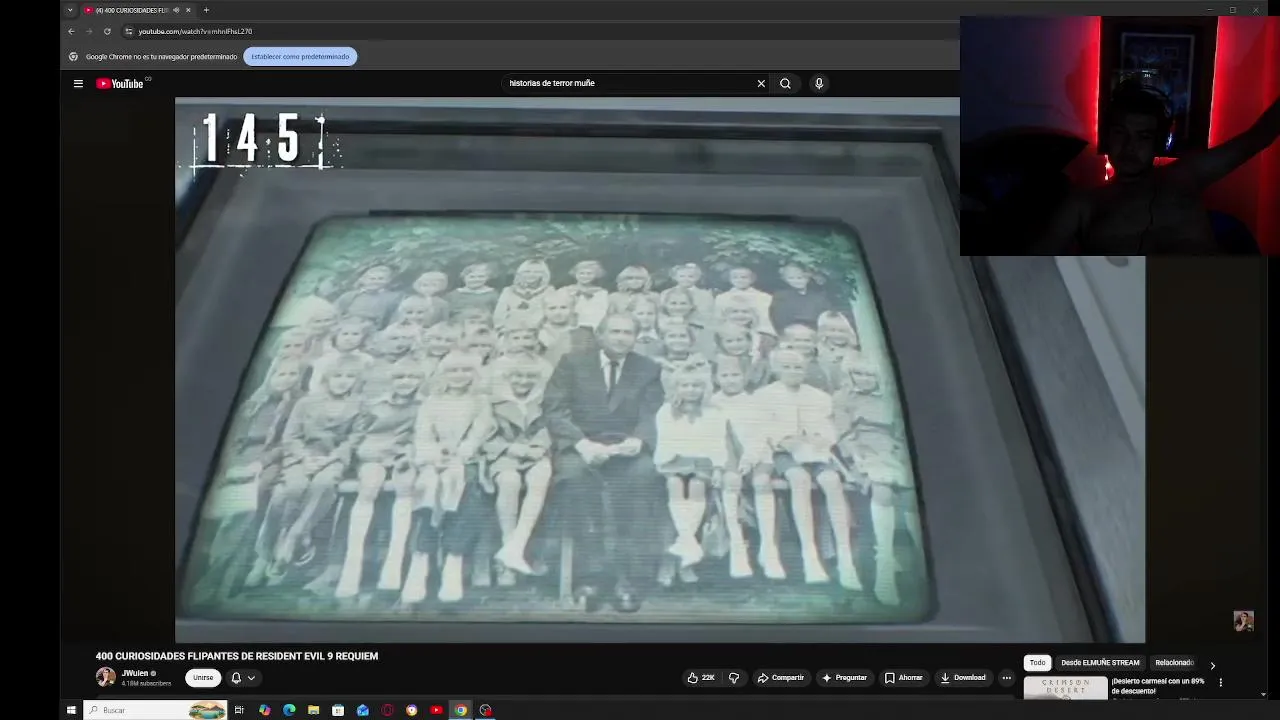Open Mail app from taskbar

click(363, 710)
